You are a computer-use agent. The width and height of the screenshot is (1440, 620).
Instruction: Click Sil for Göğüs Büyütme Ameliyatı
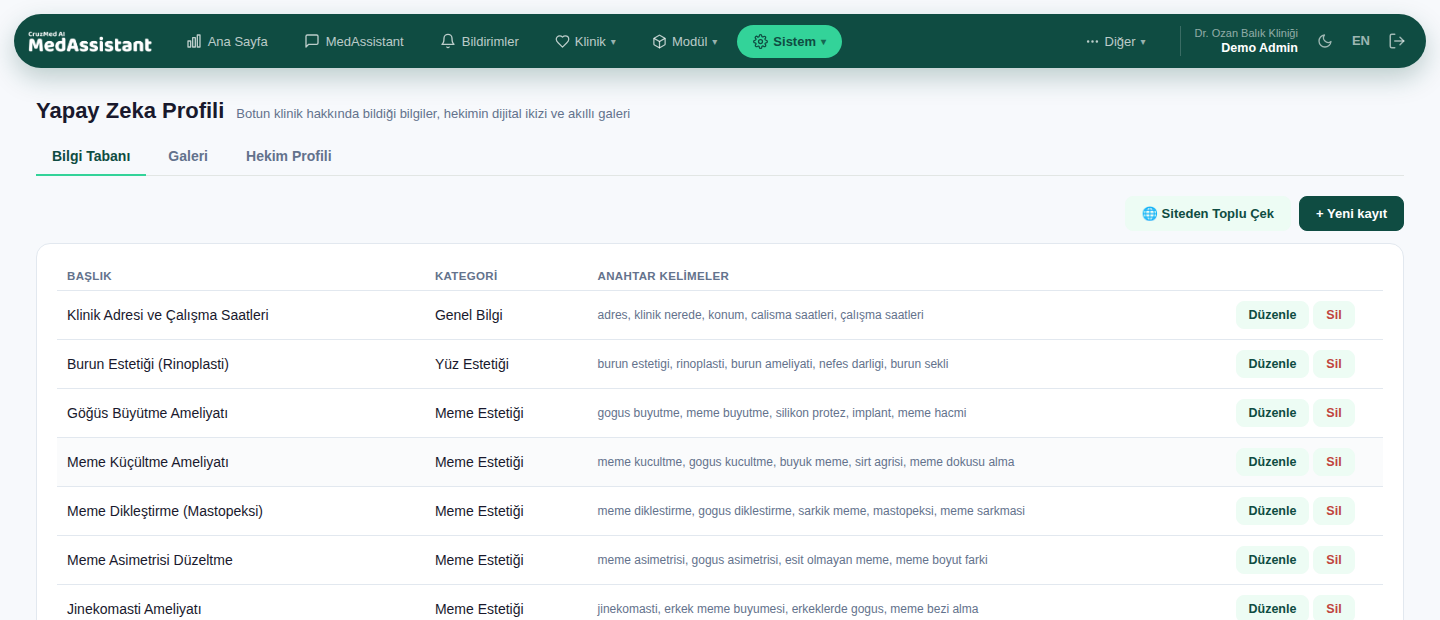tap(1334, 413)
